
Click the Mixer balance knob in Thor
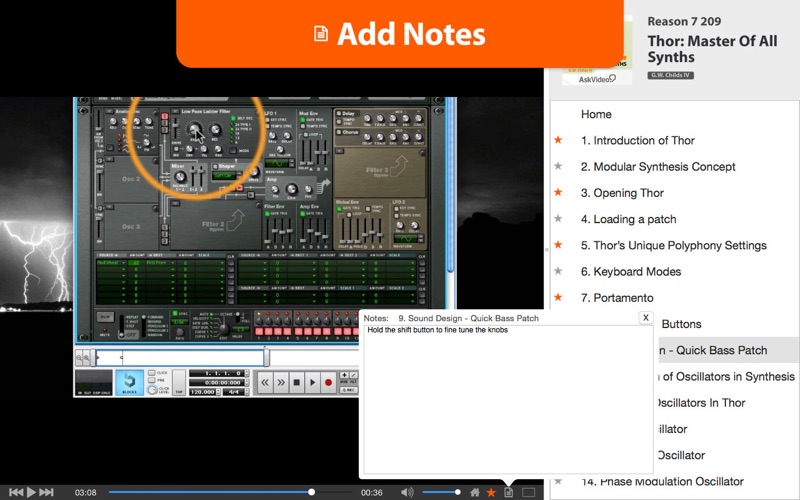point(180,177)
